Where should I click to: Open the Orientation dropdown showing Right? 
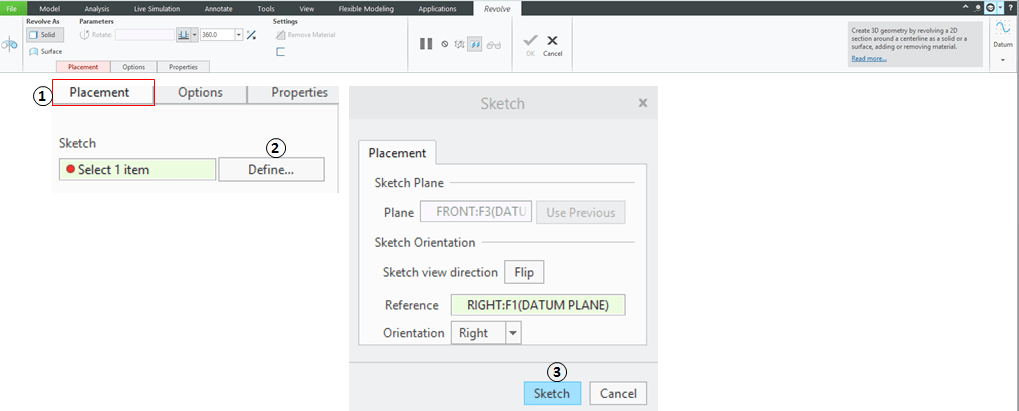512,333
